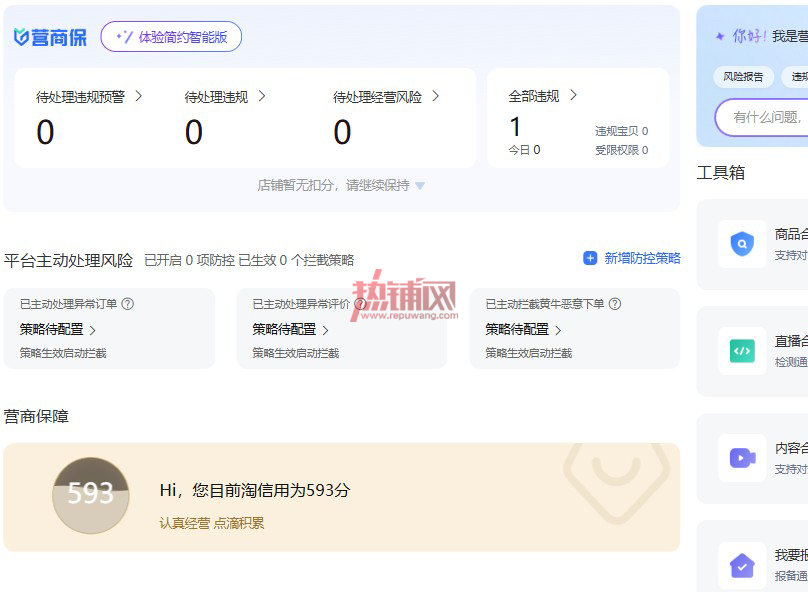The image size is (808, 592).
Task: Open the purple video content tool icon
Action: (x=742, y=458)
